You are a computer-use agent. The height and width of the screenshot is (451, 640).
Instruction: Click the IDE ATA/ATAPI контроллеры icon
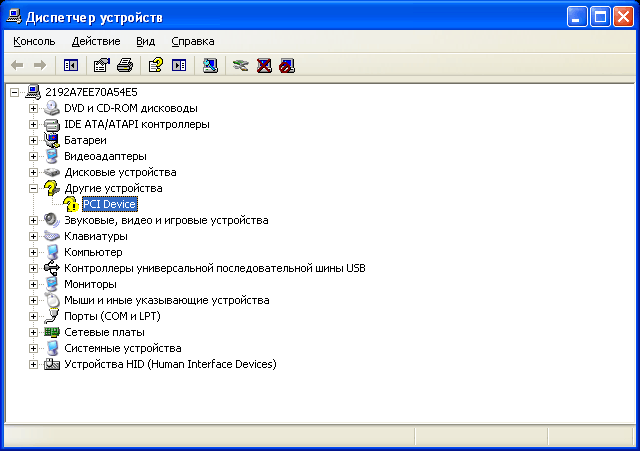[x=52, y=124]
